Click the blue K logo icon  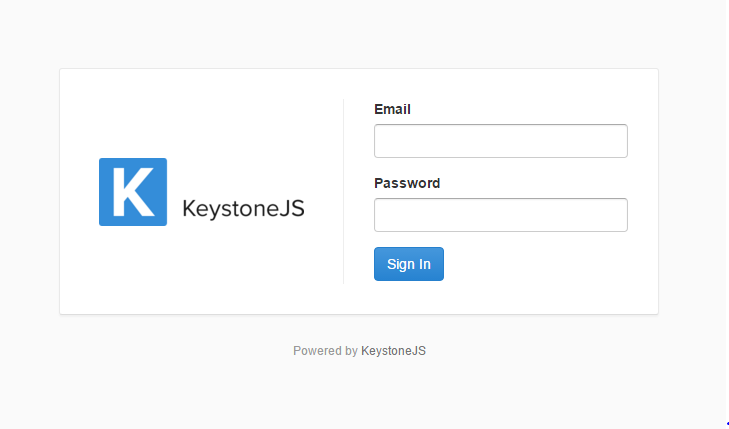coord(133,192)
